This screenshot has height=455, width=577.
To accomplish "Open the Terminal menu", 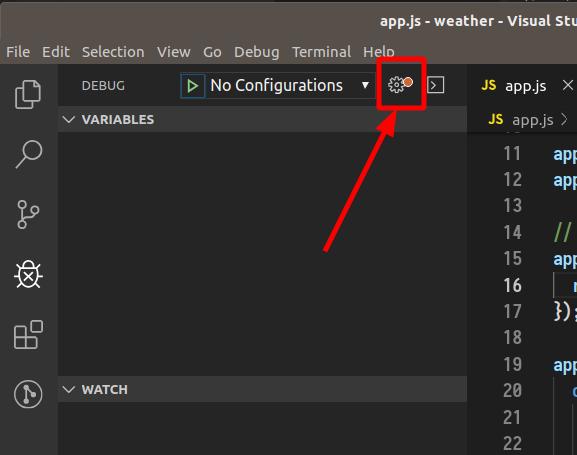I will pos(321,52).
